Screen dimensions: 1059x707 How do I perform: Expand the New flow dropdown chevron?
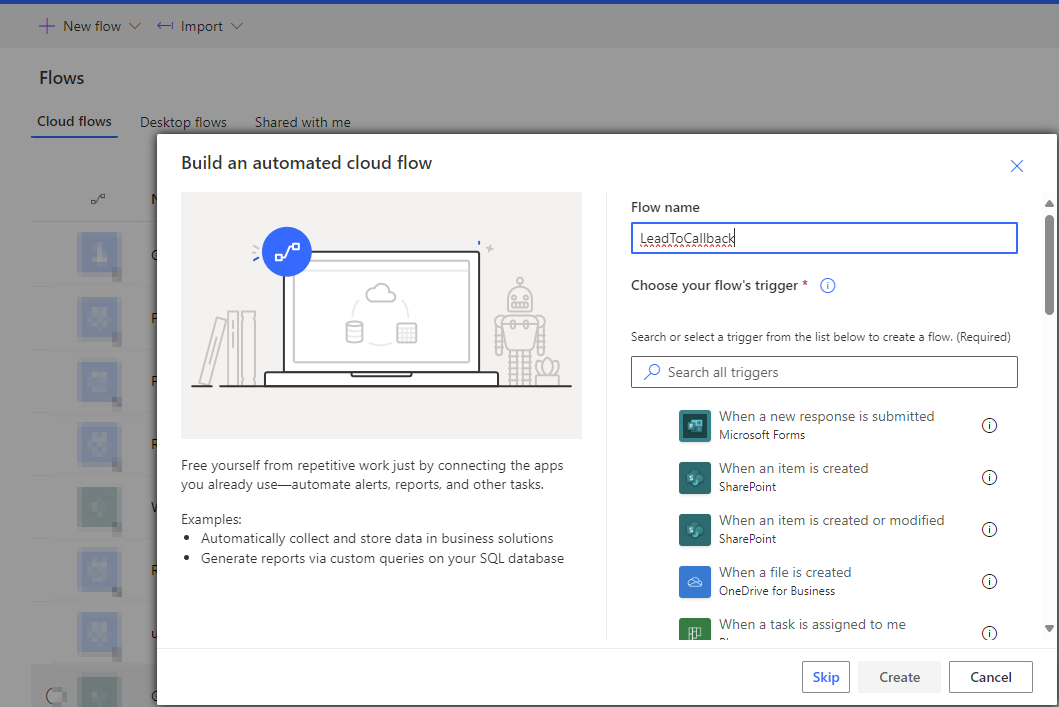pyautogui.click(x=134, y=26)
